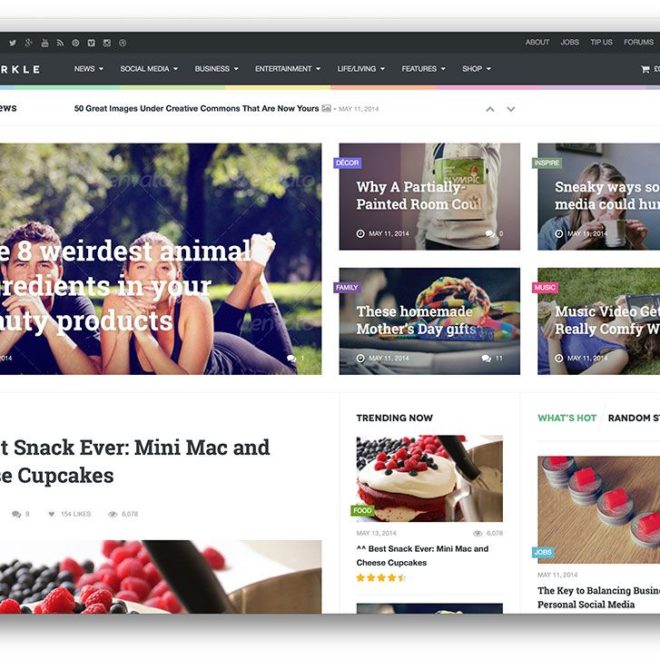This screenshot has height=660, width=660.
Task: Click clock icon on Music Video card
Action: 559,358
